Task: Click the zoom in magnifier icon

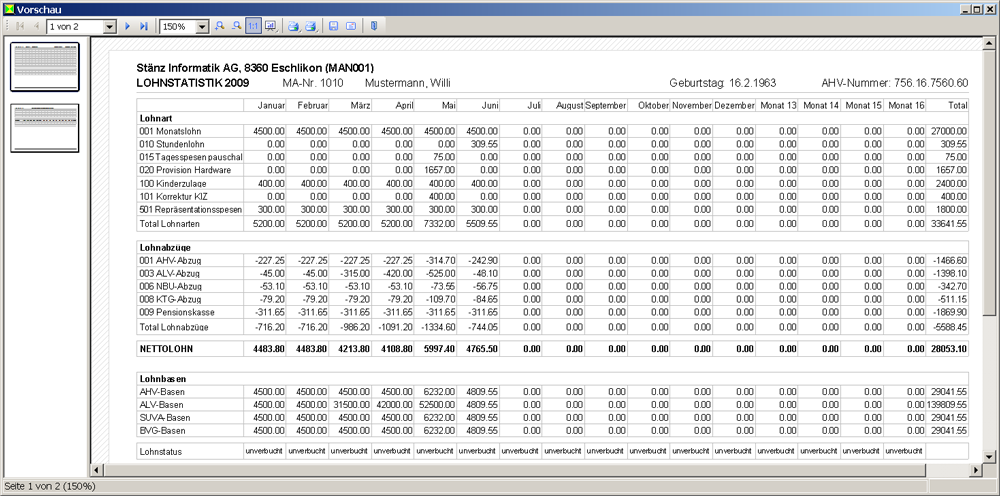Action: (x=220, y=26)
